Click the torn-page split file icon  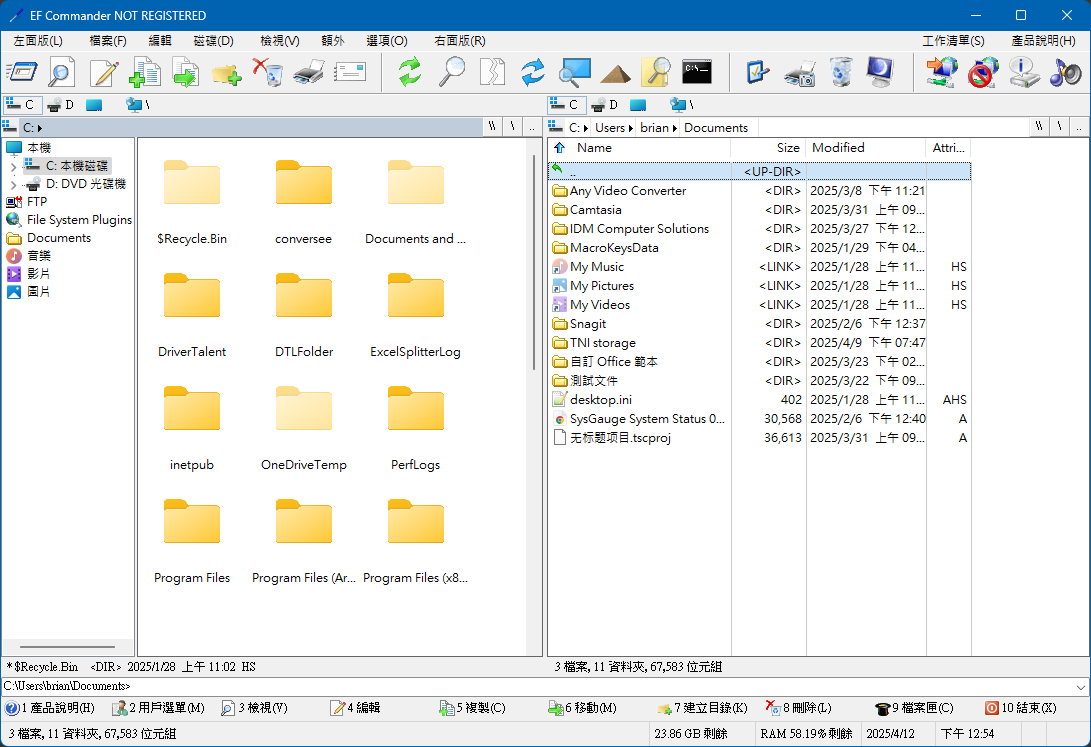[492, 72]
